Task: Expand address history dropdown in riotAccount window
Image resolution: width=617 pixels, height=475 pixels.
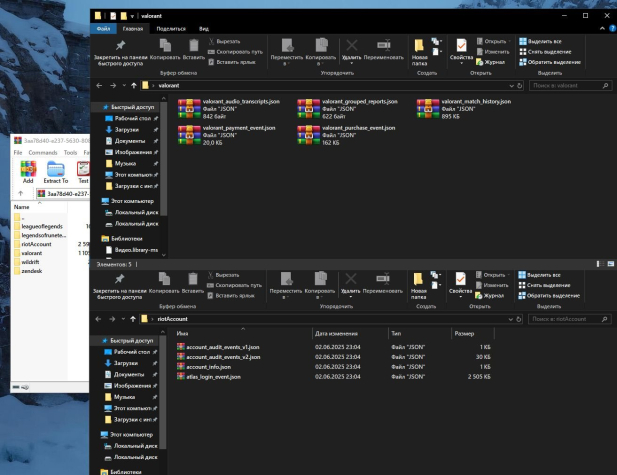Action: click(510, 319)
